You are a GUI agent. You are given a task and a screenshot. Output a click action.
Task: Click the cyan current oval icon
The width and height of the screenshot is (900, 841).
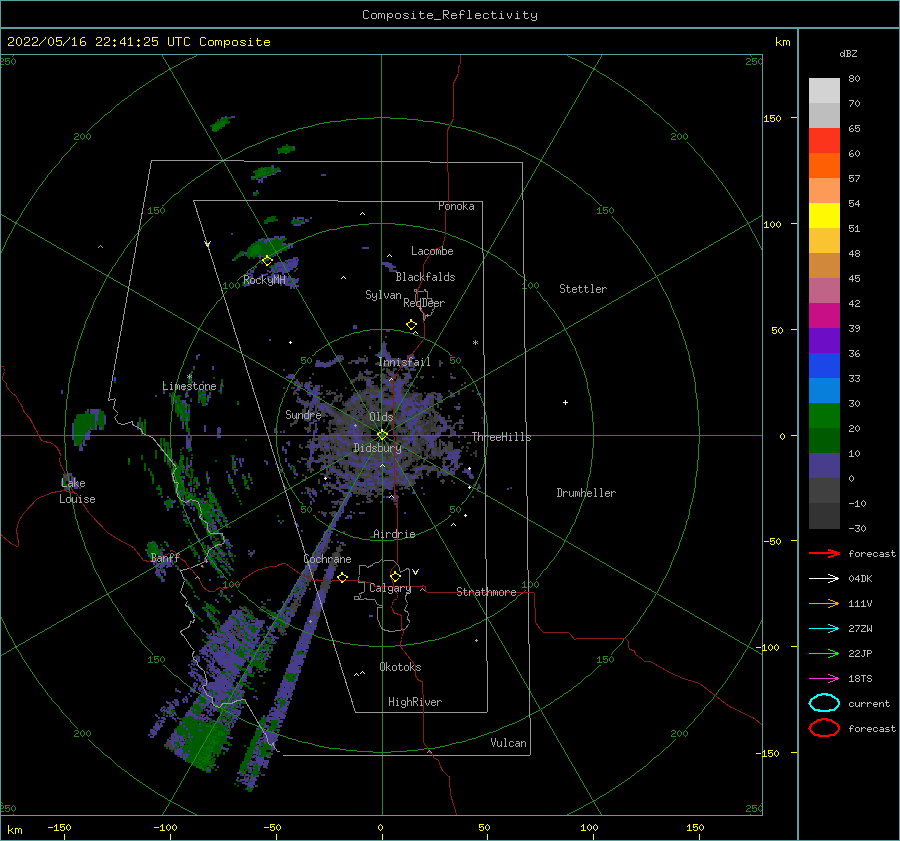pos(824,703)
